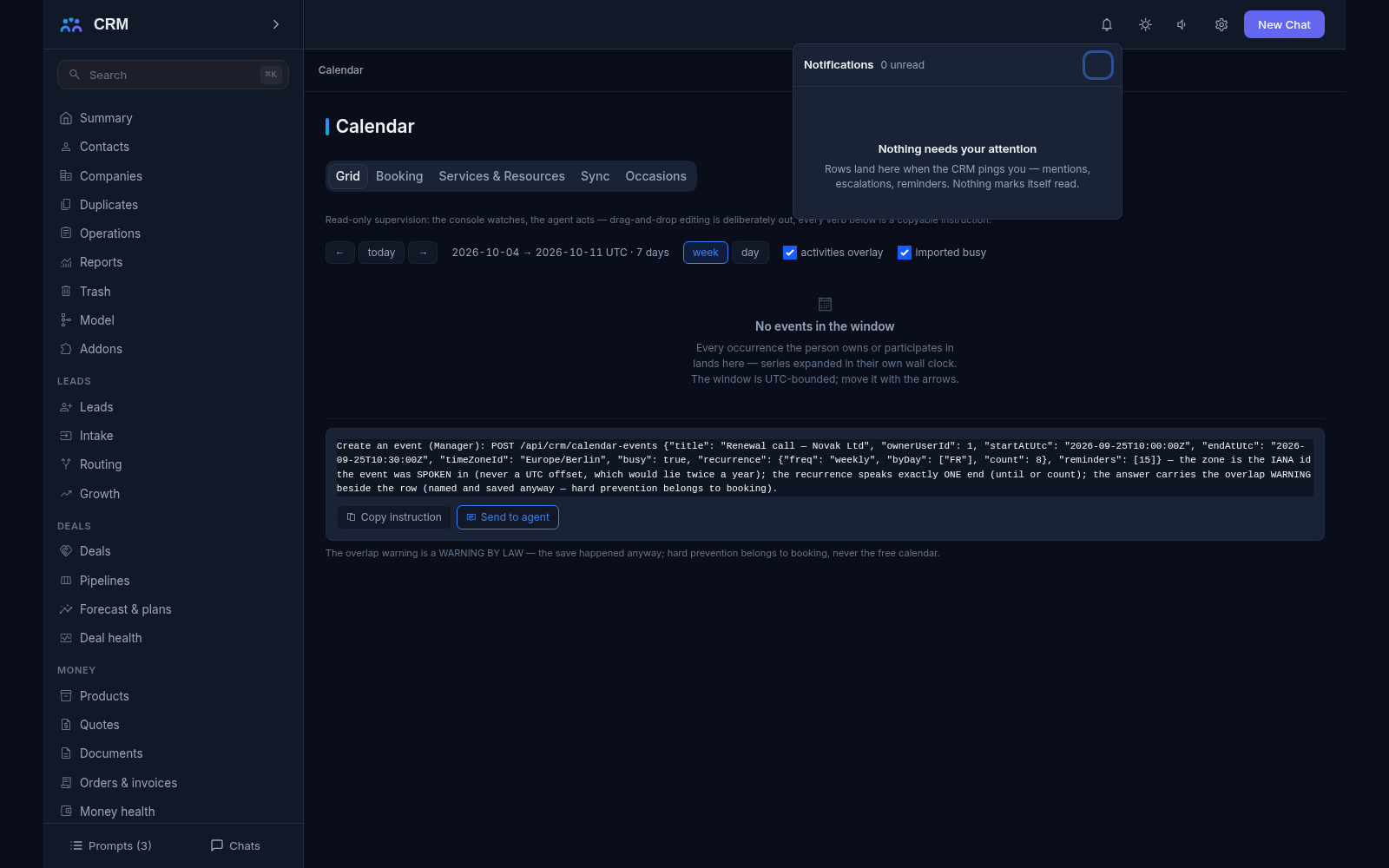Open Companies list
The height and width of the screenshot is (868, 1389).
click(x=173, y=176)
